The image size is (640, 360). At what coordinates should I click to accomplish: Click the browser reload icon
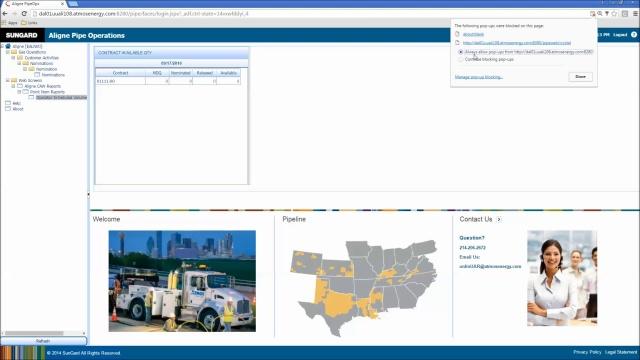(x=24, y=13)
